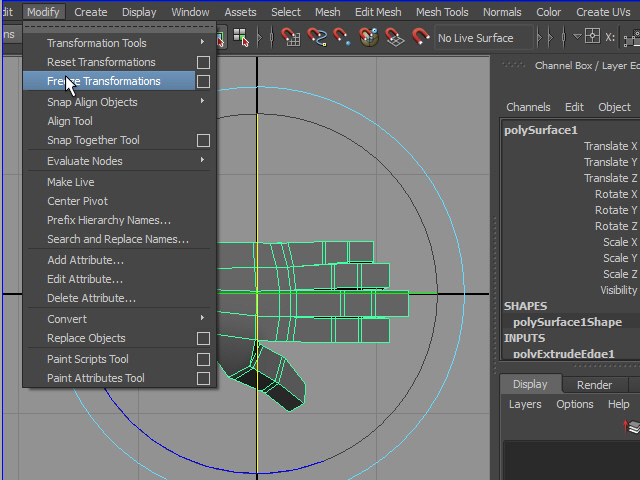Open Paint Scripts Tool option box
The image size is (640, 480).
203,359
